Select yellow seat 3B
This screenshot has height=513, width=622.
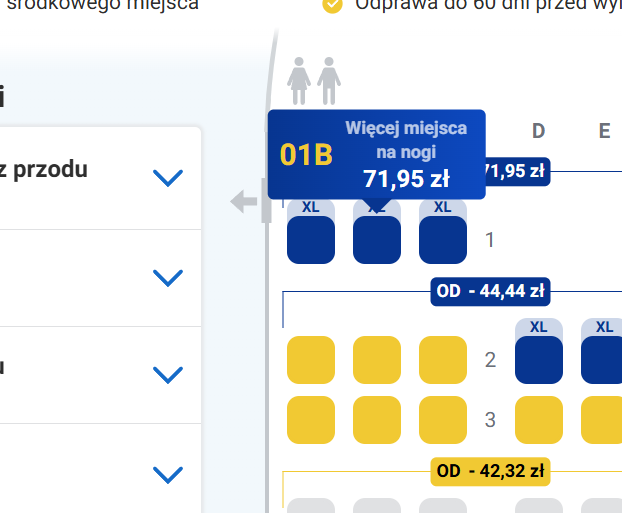click(x=377, y=420)
